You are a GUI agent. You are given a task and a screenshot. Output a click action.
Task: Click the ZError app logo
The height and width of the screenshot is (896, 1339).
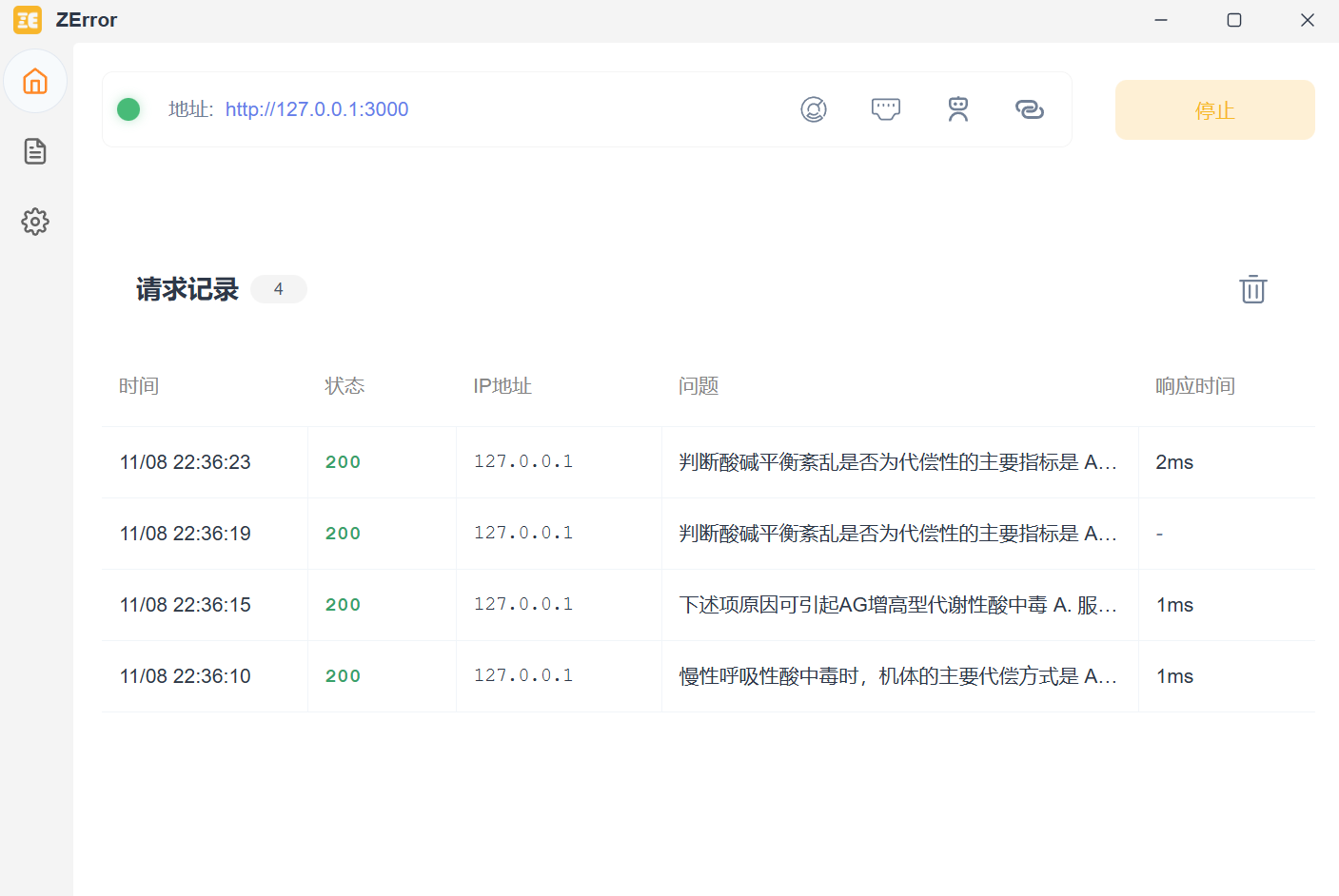pyautogui.click(x=28, y=20)
